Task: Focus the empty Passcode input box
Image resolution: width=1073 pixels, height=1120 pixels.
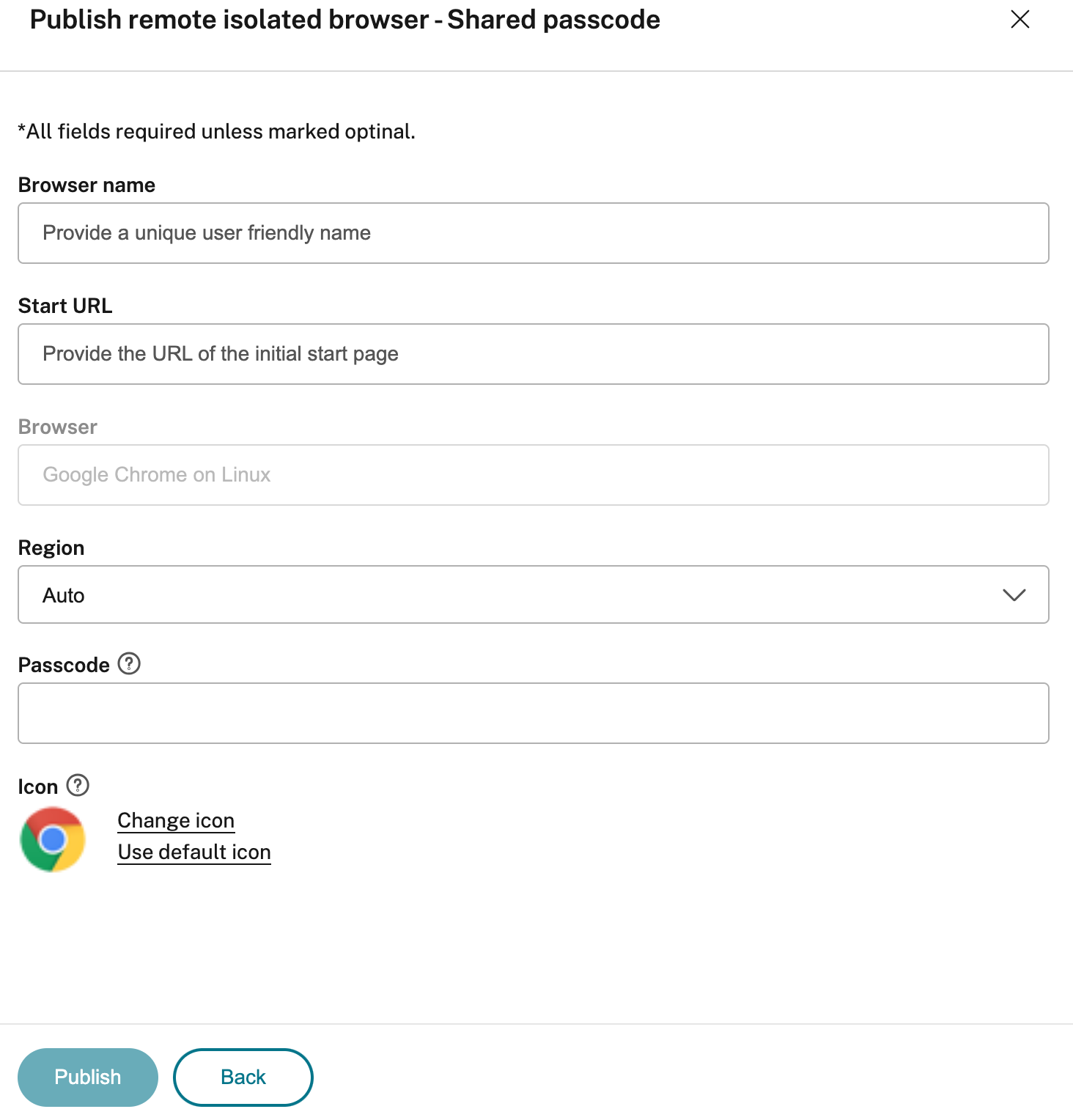Action: point(533,713)
